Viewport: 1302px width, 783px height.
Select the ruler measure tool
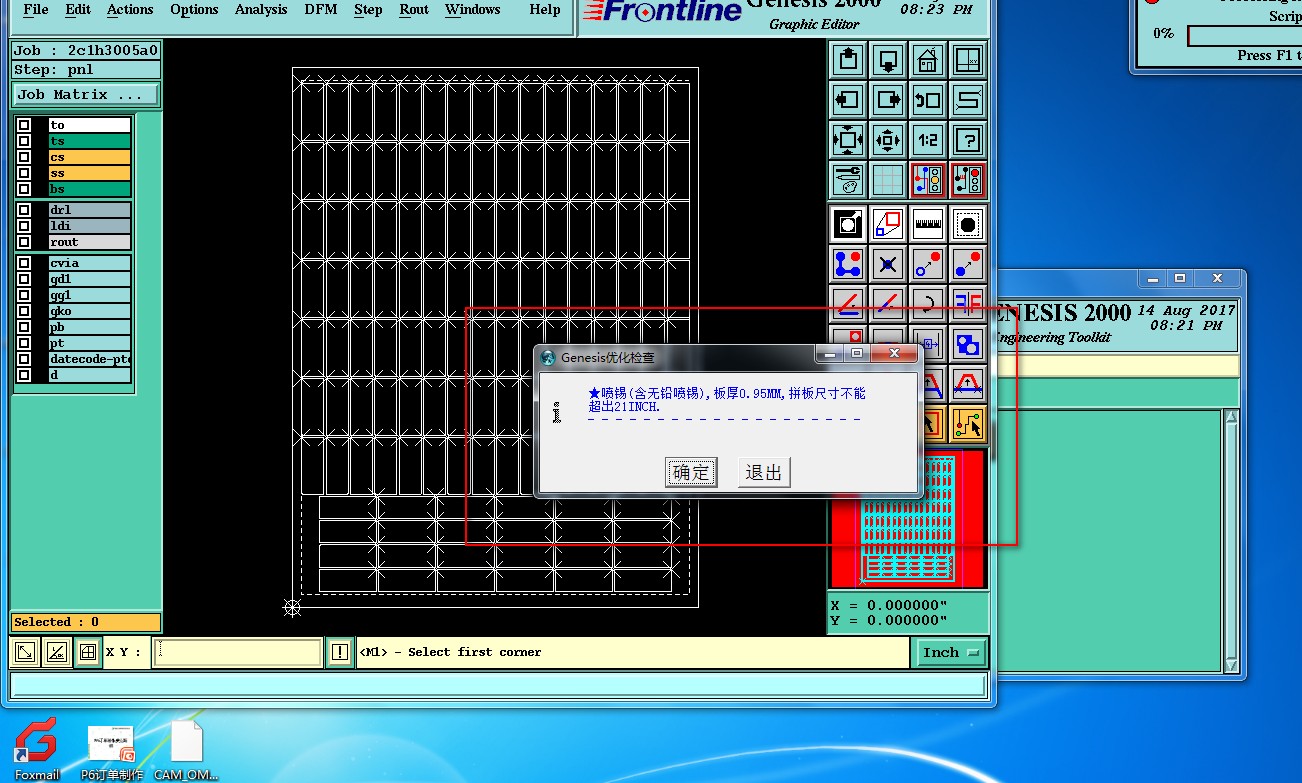(928, 224)
